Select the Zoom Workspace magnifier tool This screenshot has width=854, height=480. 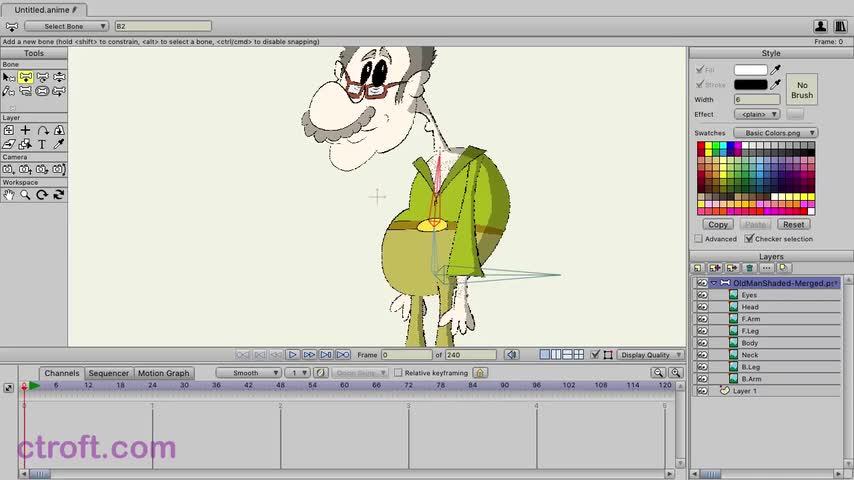tap(26, 195)
